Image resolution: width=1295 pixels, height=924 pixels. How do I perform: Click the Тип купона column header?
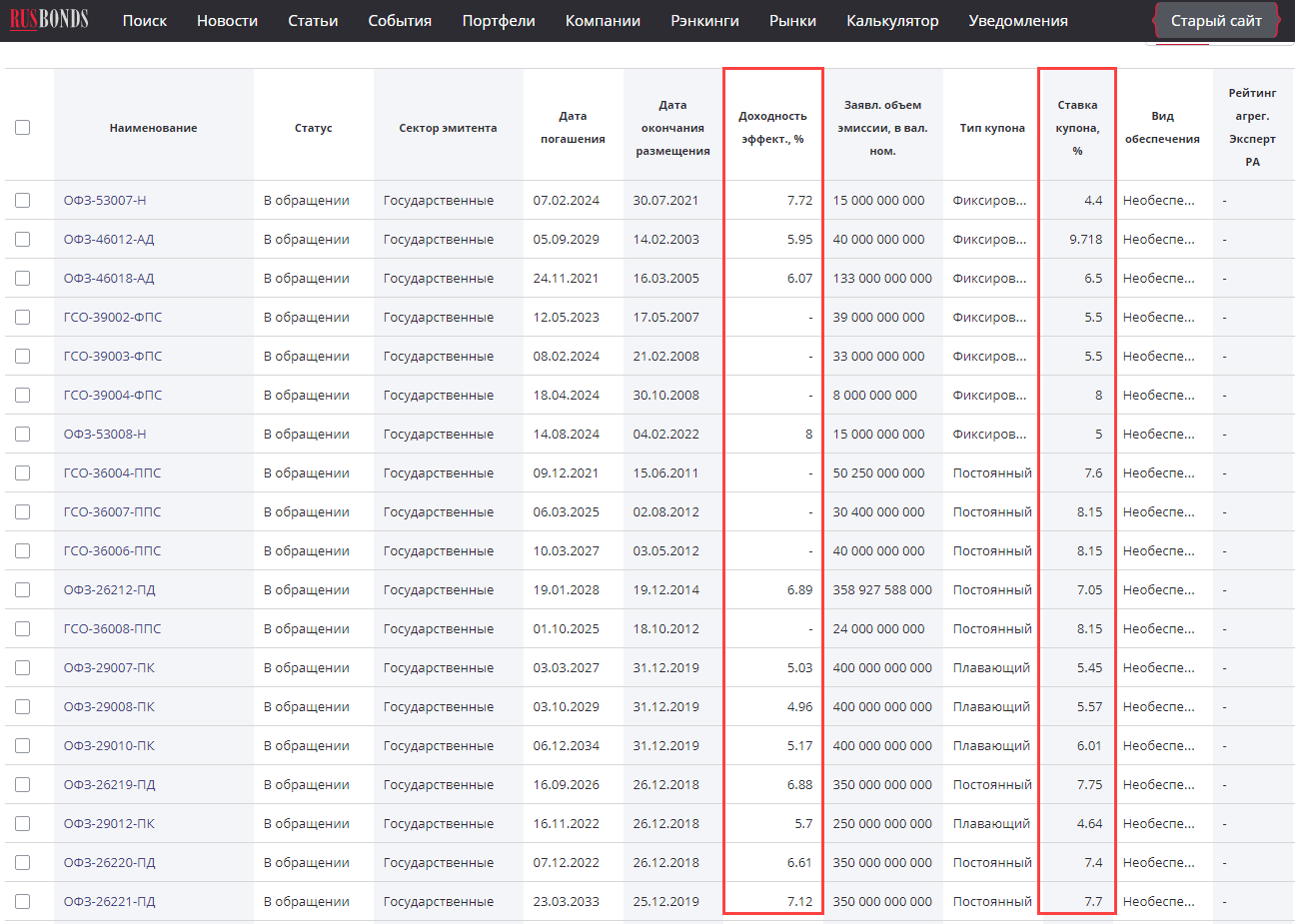point(991,128)
